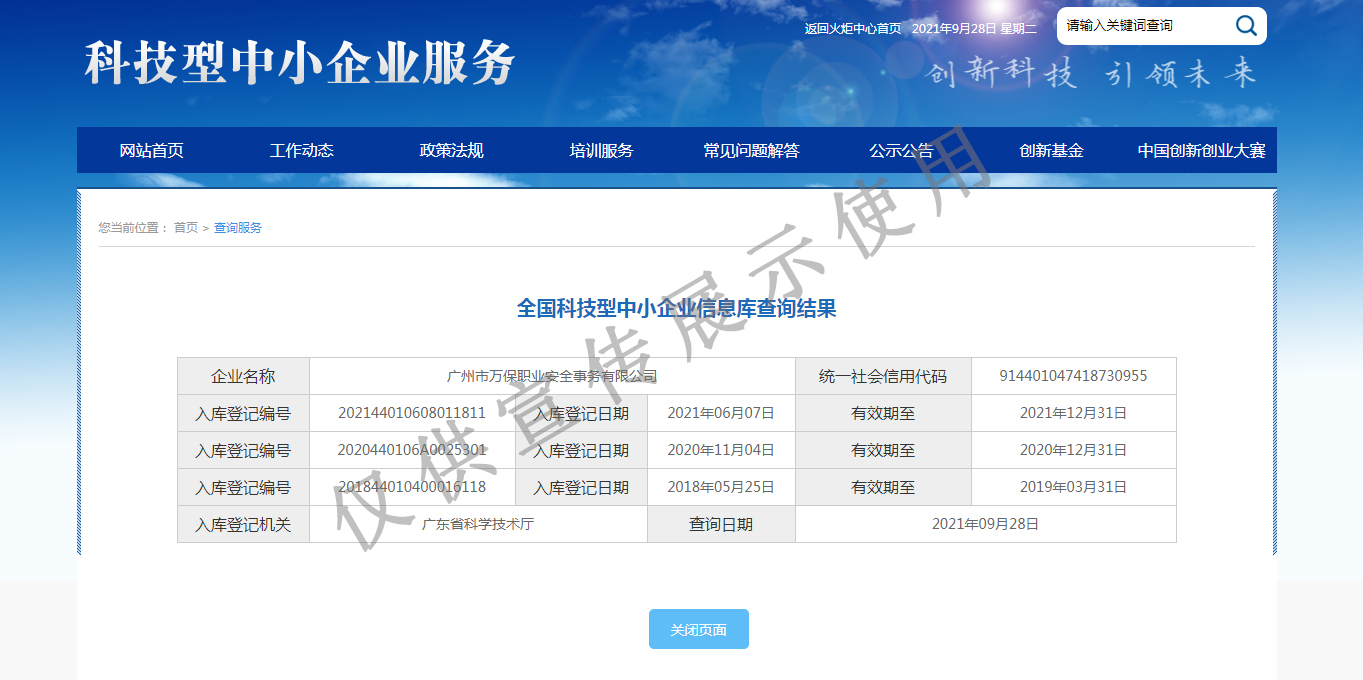
Task: Click the unified social credit code value
Action: click(1073, 375)
